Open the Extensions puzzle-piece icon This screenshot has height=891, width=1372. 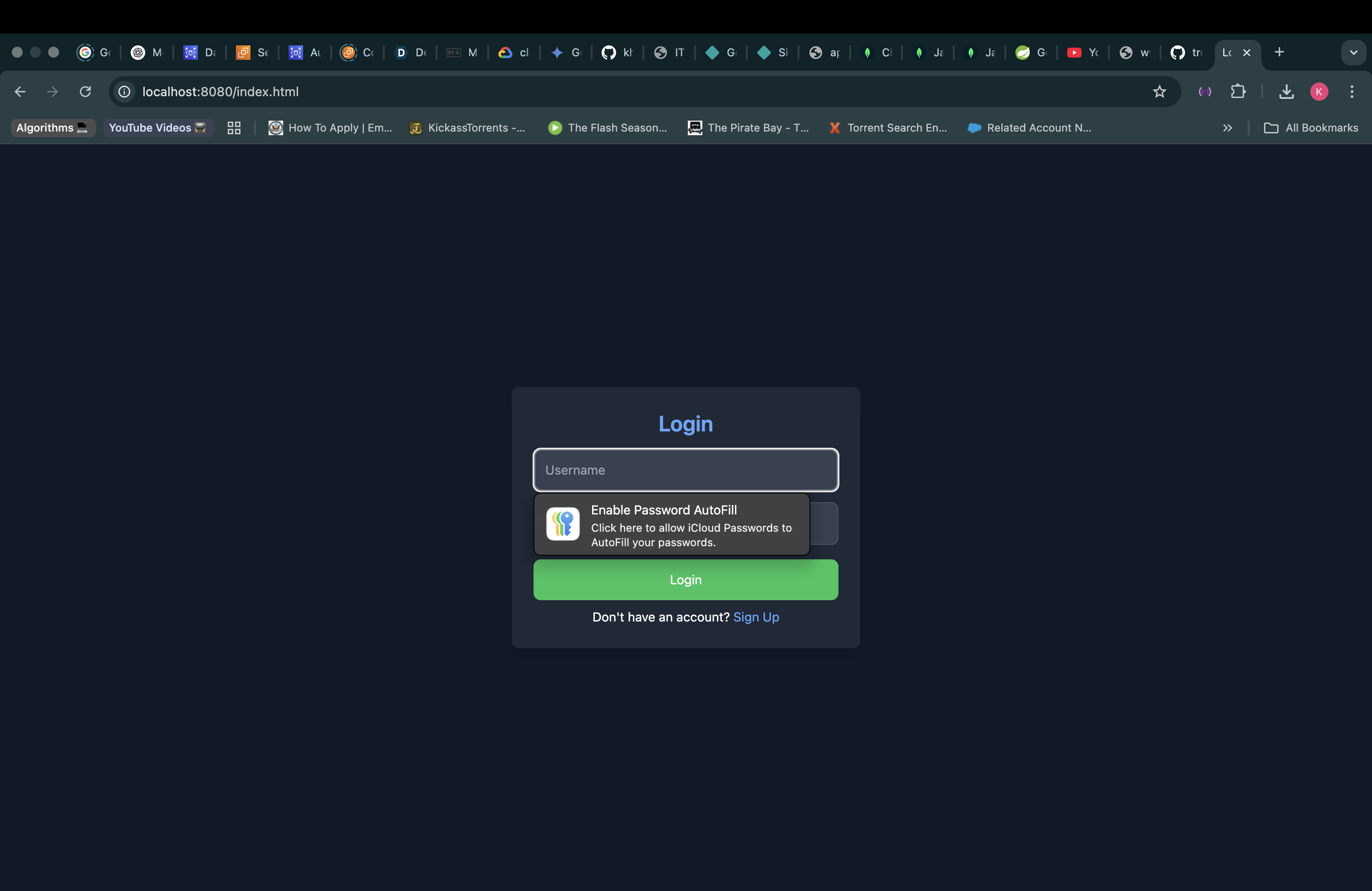pos(1238,92)
